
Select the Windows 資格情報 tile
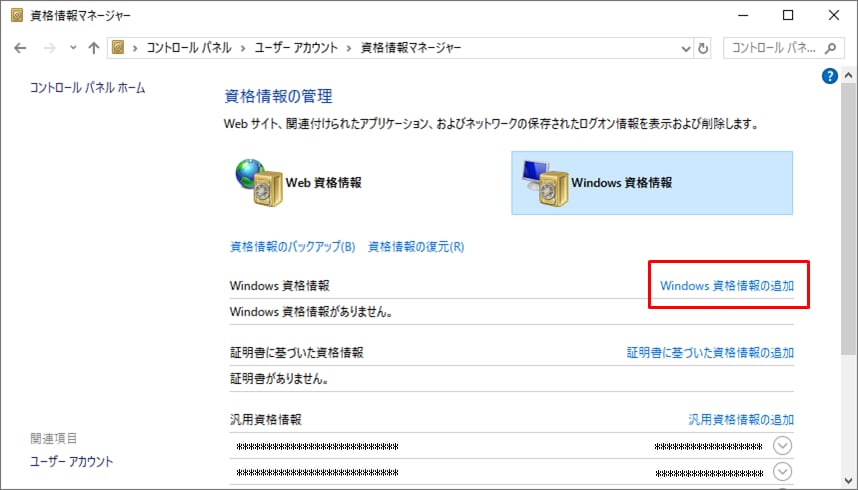[x=652, y=183]
